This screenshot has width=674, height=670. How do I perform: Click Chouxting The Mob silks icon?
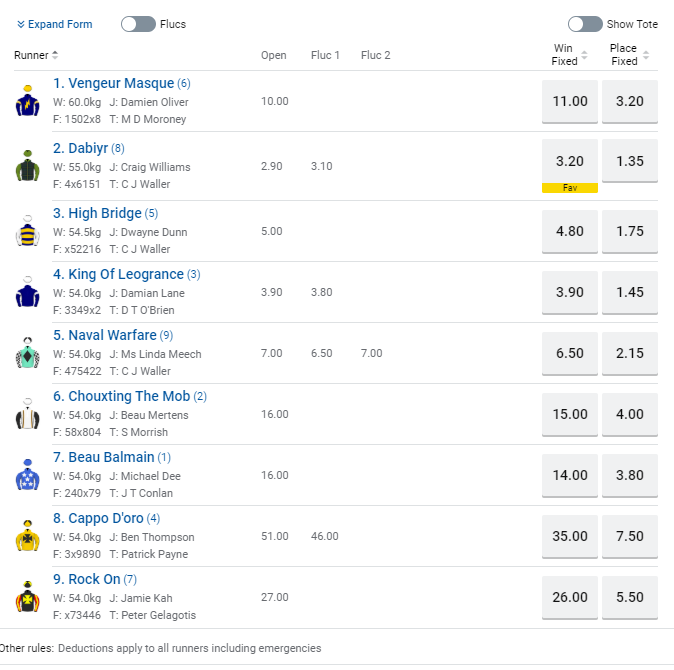click(27, 414)
